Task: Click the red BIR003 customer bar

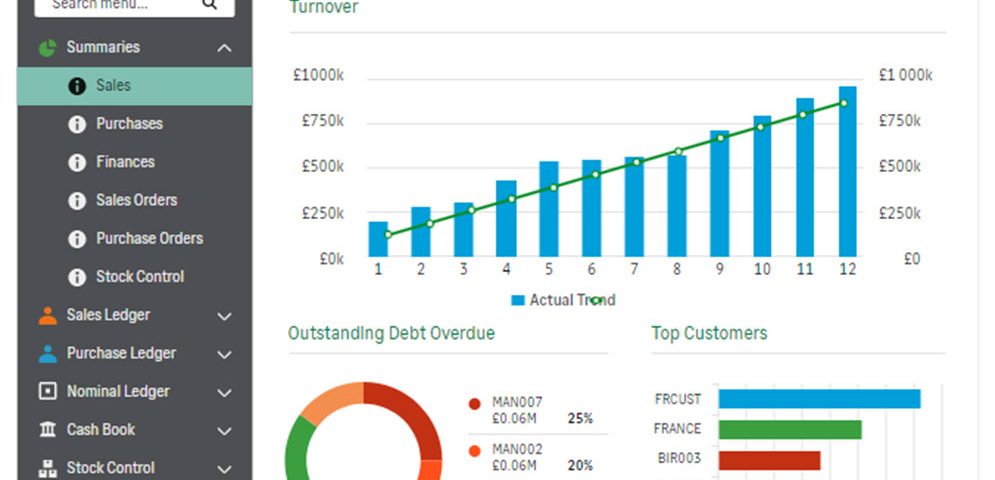Action: click(x=769, y=460)
